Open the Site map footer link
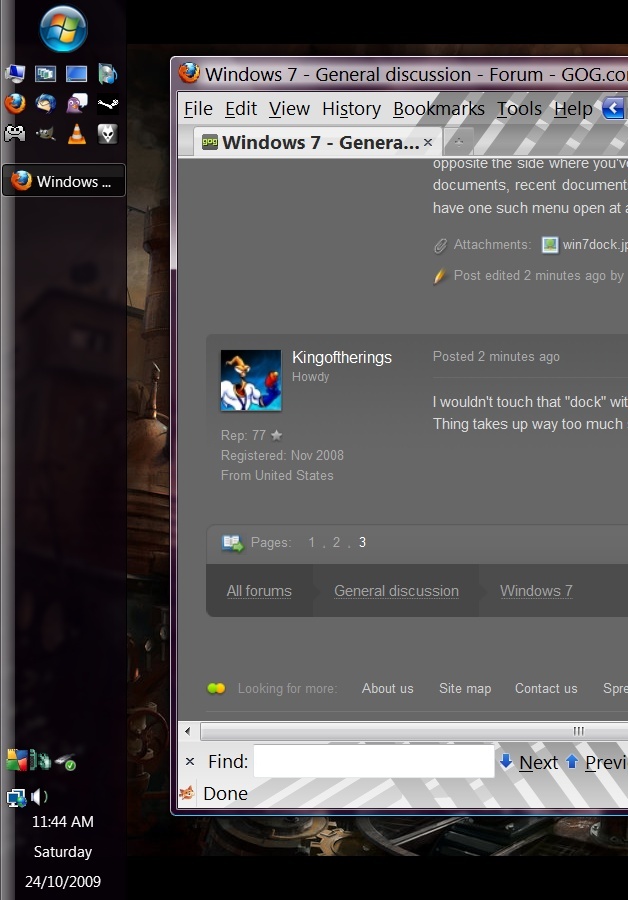The width and height of the screenshot is (628, 900). tap(465, 688)
